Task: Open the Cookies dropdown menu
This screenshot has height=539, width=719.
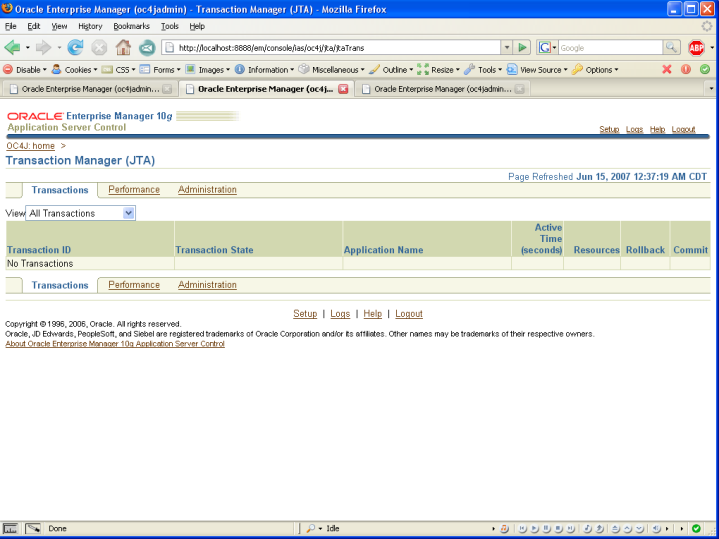Action: click(x=75, y=70)
